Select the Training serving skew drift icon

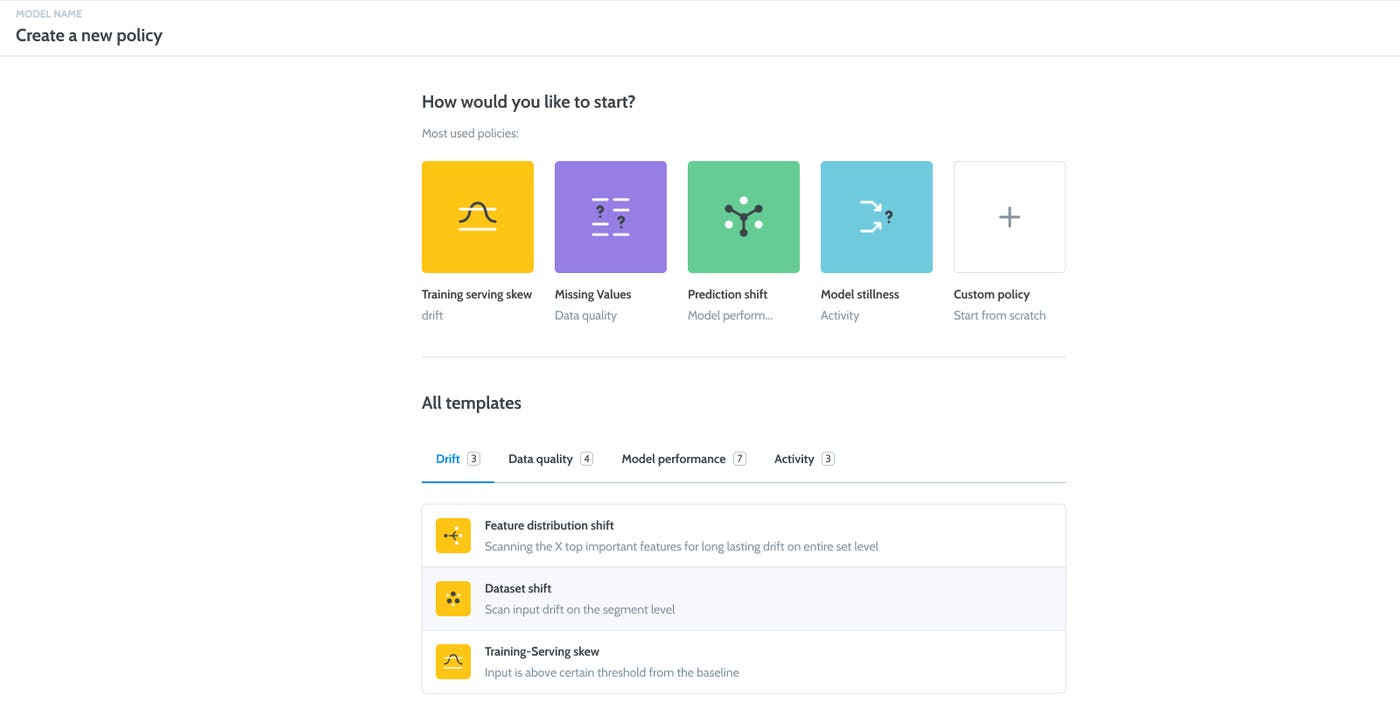[477, 216]
